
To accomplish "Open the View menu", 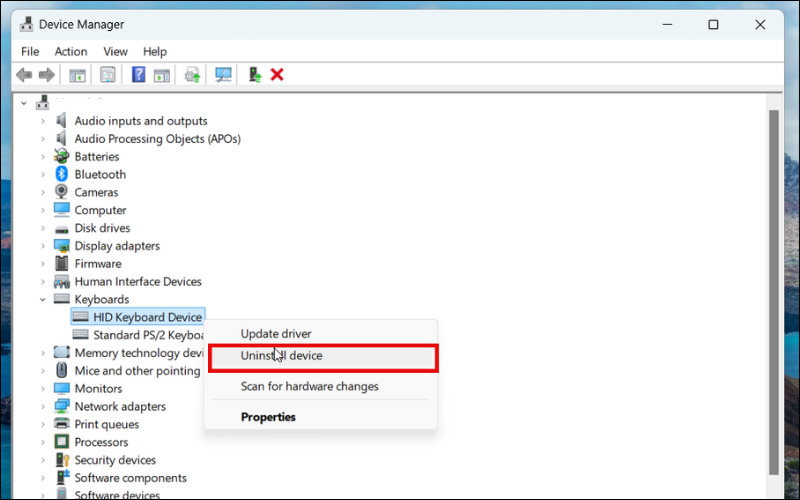I will point(115,52).
